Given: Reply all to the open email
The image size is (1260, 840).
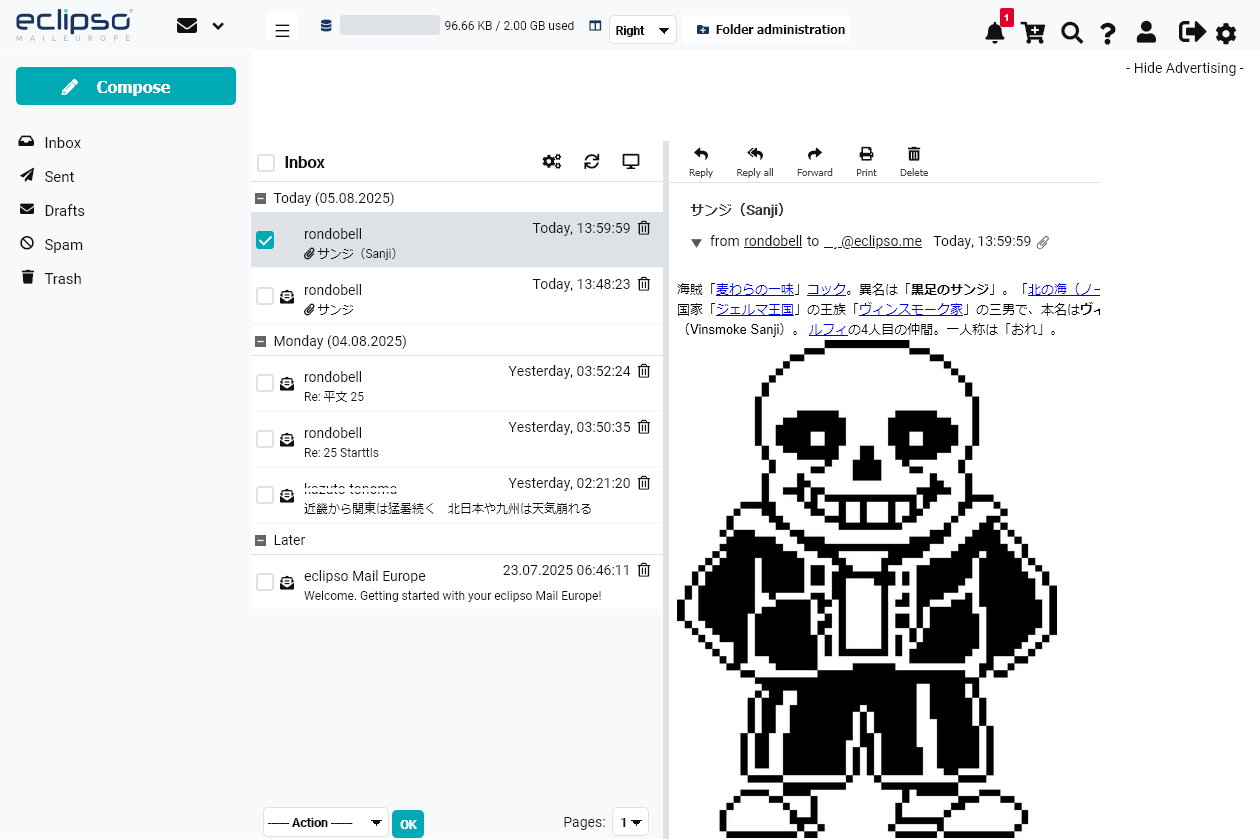Looking at the screenshot, I should 755,162.
